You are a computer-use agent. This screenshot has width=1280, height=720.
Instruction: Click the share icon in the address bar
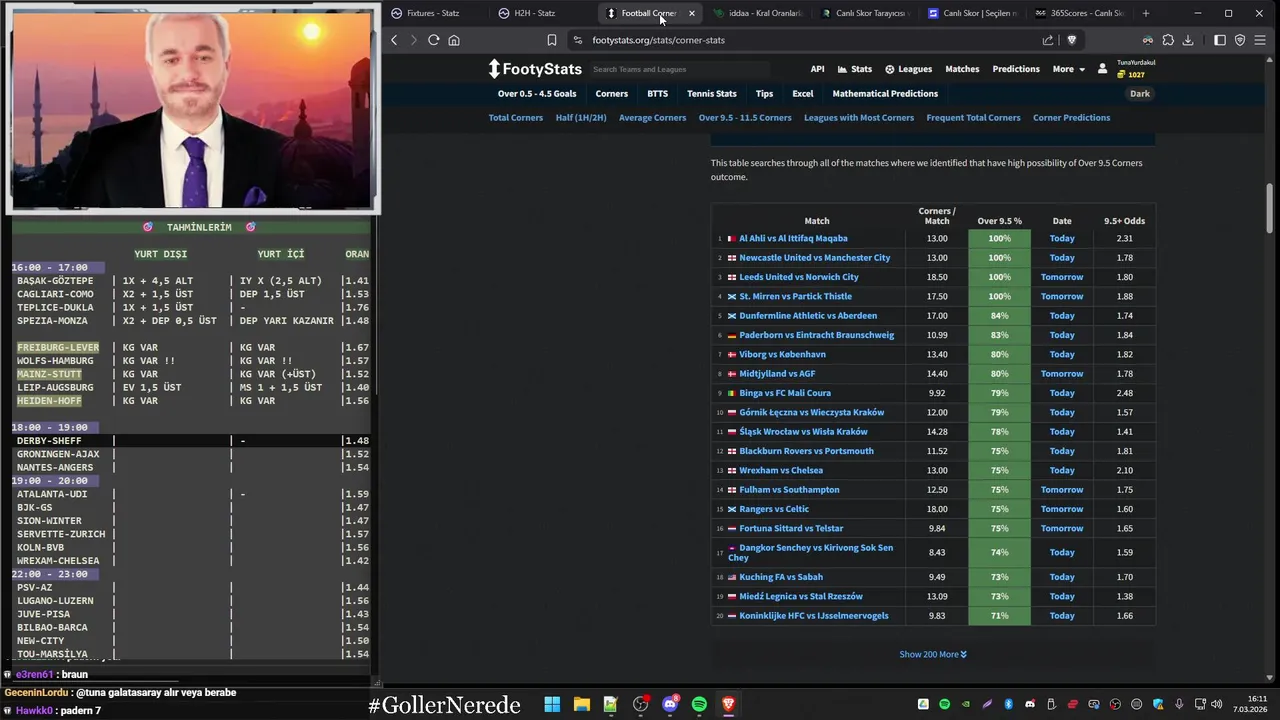[1047, 40]
